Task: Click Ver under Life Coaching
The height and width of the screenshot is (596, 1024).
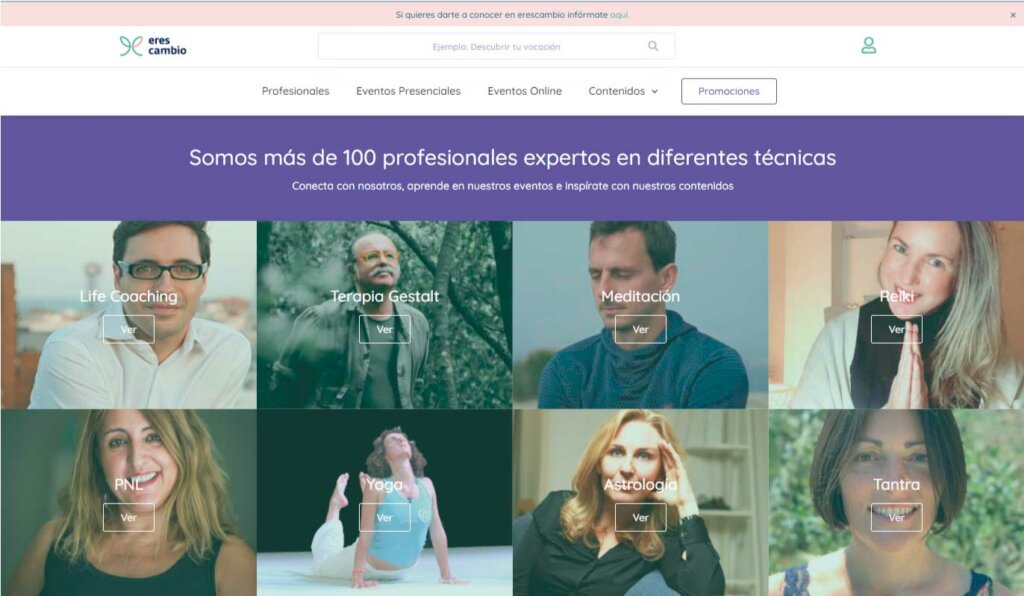Action: pyautogui.click(x=129, y=329)
